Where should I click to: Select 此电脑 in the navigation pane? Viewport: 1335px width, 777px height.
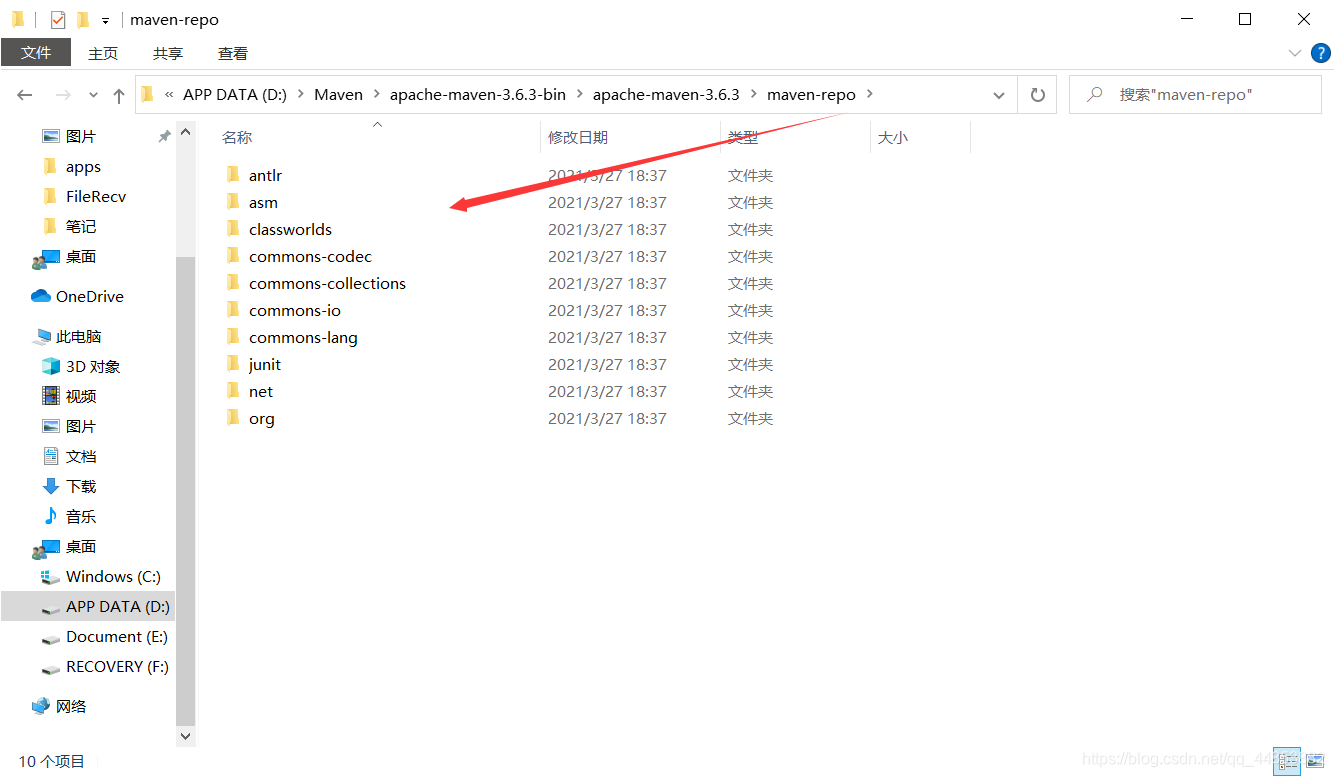click(79, 336)
